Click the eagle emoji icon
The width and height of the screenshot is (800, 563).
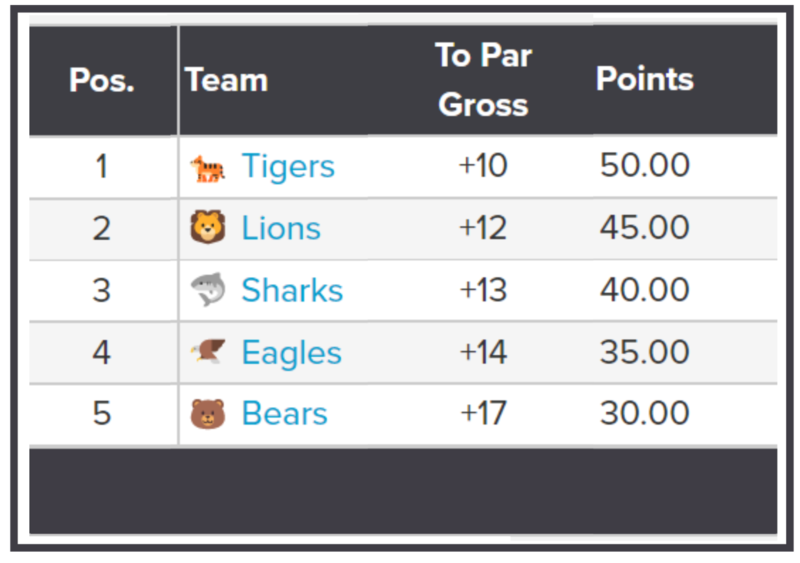pyautogui.click(x=207, y=353)
